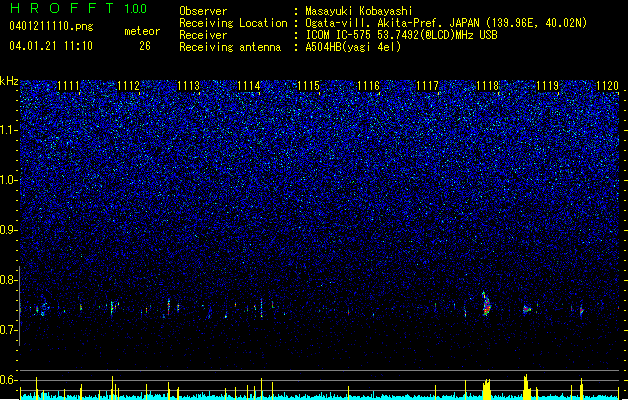Click the 1120 time marker
629x400 pixels.
[x=607, y=86]
